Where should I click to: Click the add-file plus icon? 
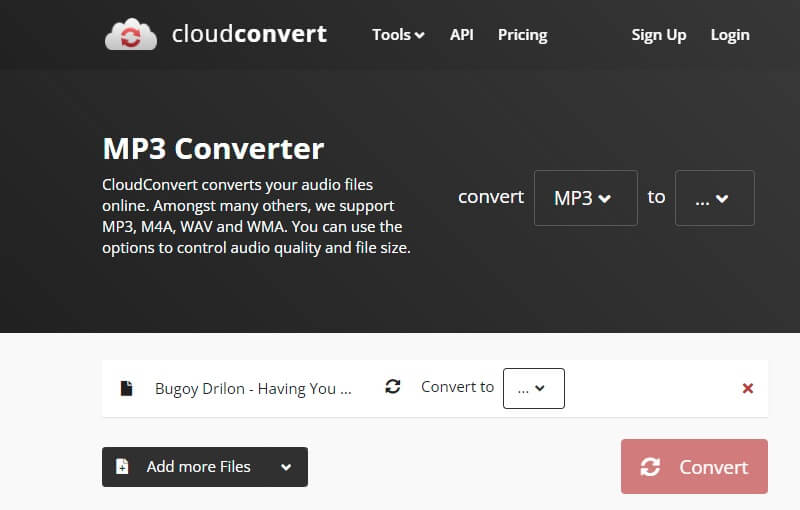pyautogui.click(x=122, y=466)
